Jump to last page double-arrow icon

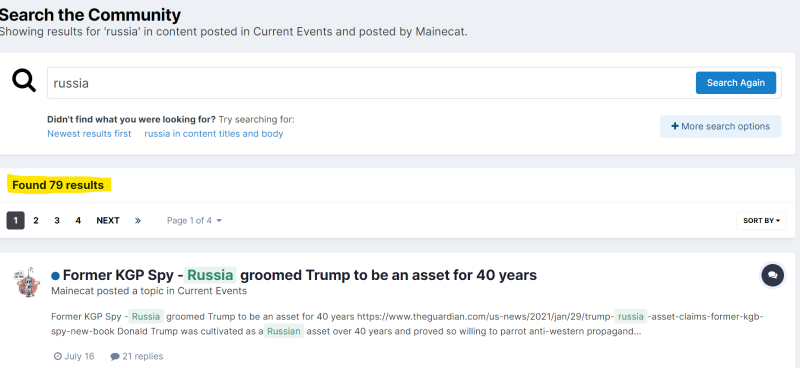[x=138, y=220]
